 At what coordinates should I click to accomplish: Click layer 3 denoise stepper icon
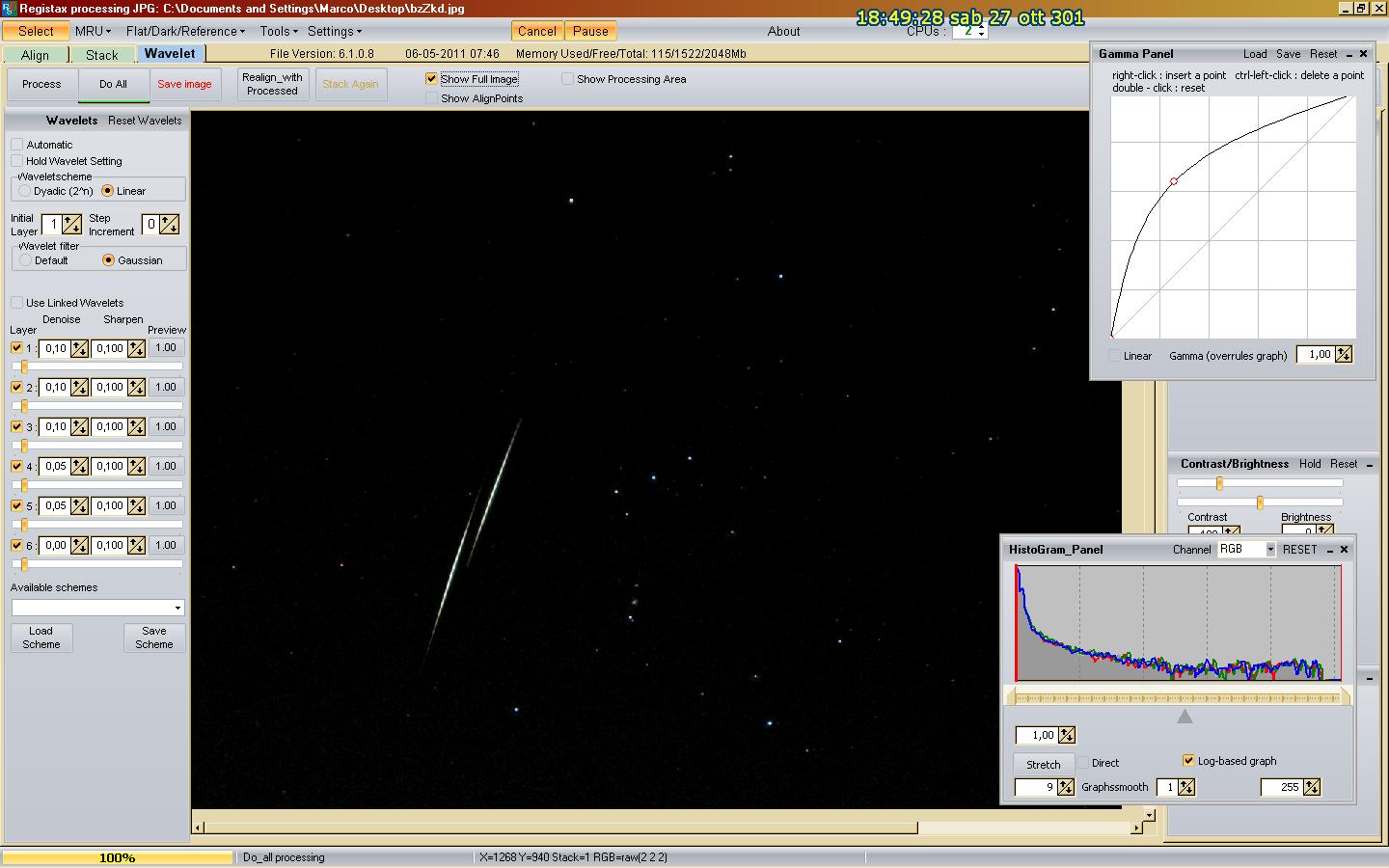(79, 427)
